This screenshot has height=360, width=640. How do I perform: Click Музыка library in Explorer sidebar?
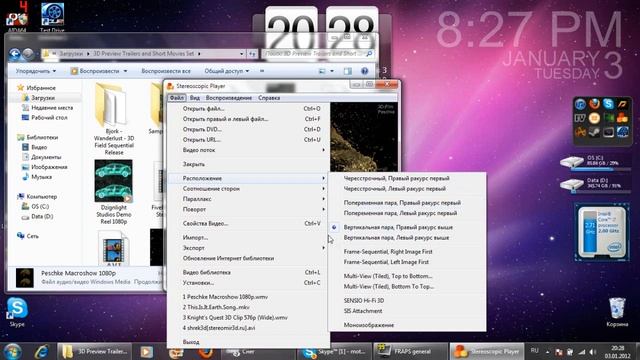coord(41,177)
